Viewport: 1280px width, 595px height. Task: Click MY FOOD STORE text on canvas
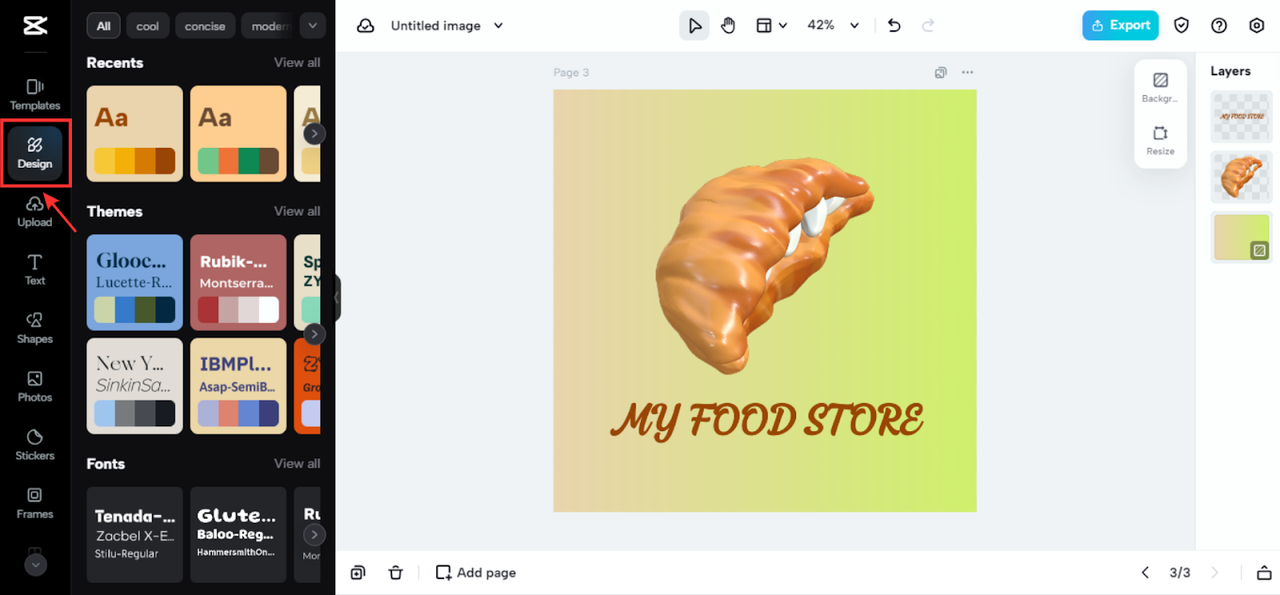click(766, 420)
